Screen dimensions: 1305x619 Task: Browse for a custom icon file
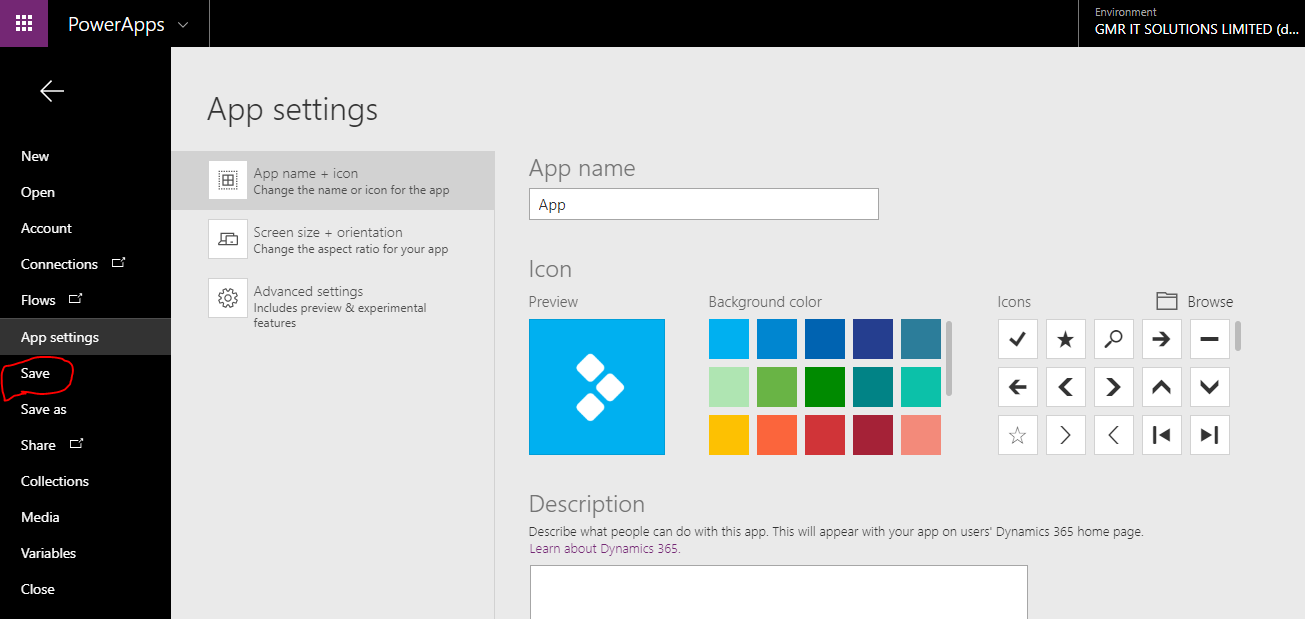1195,301
